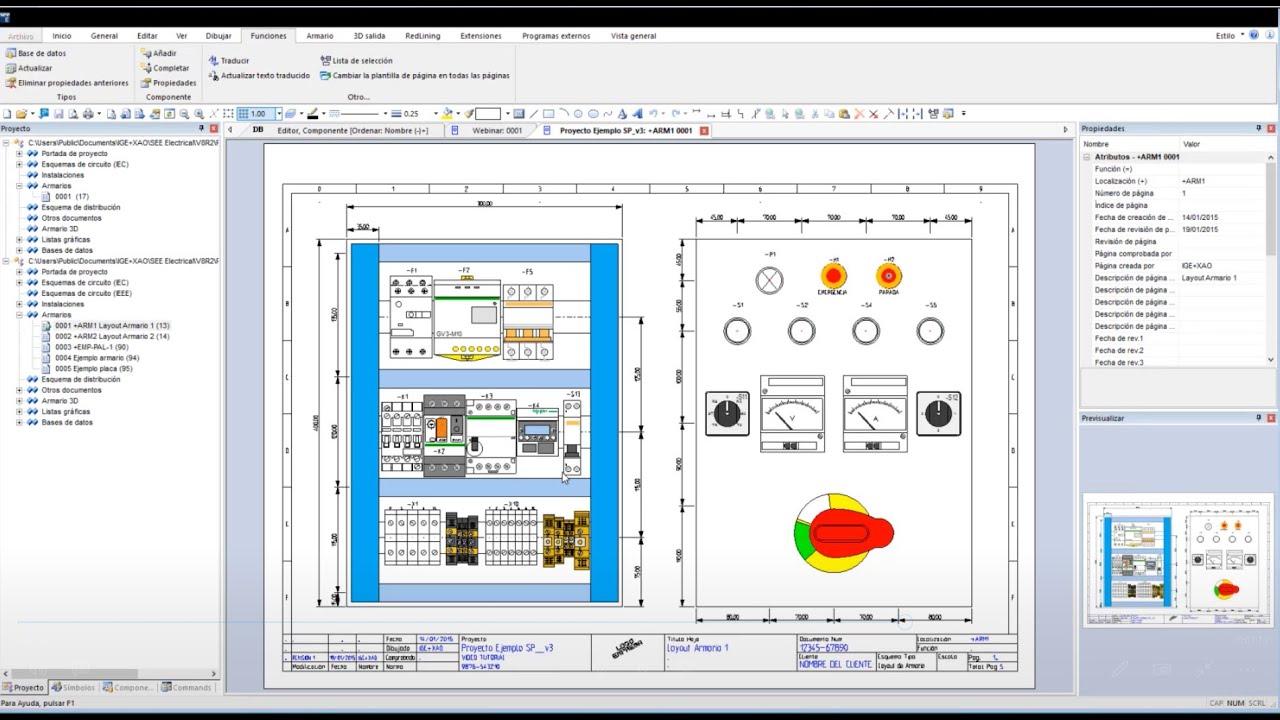1280x720 pixels.
Task: Create a new document from the toolbar
Action: point(7,114)
